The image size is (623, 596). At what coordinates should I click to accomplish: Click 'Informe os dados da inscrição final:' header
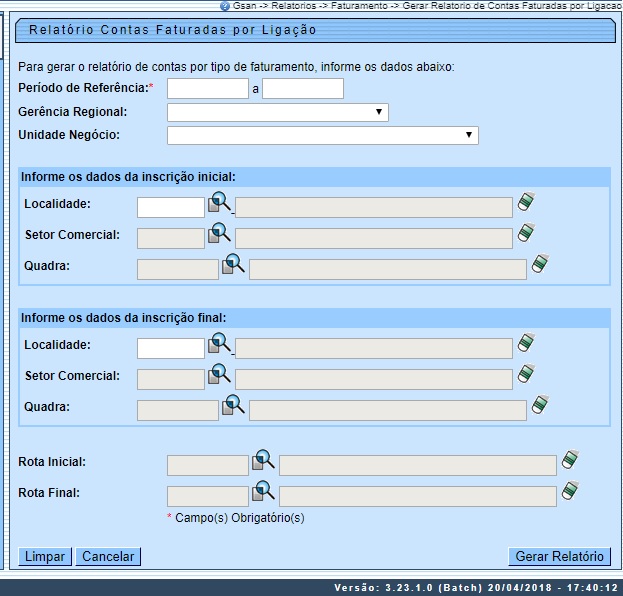(124, 318)
